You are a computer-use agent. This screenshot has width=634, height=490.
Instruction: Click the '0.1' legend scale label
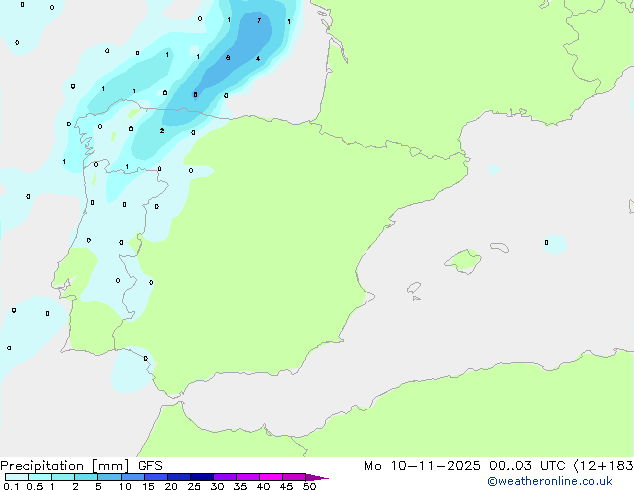click(x=11, y=486)
